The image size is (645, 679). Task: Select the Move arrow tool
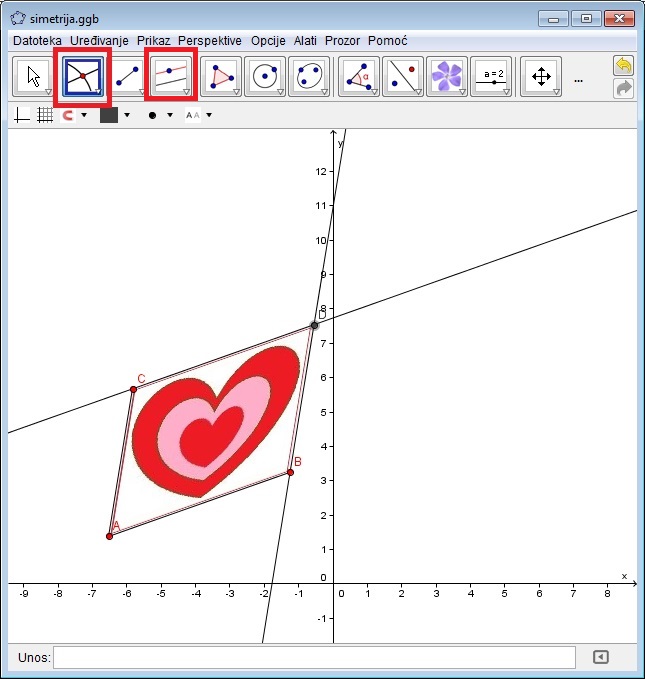[x=33, y=76]
